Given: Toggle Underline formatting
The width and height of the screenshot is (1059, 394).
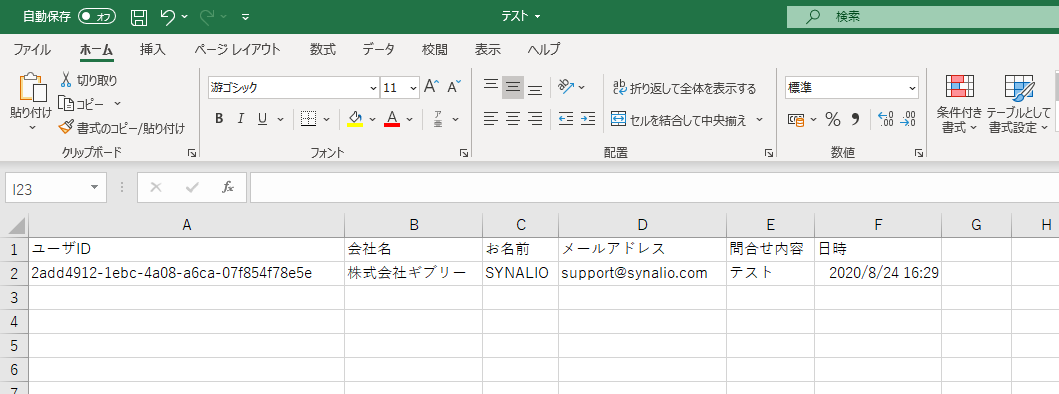Looking at the screenshot, I should (x=262, y=119).
